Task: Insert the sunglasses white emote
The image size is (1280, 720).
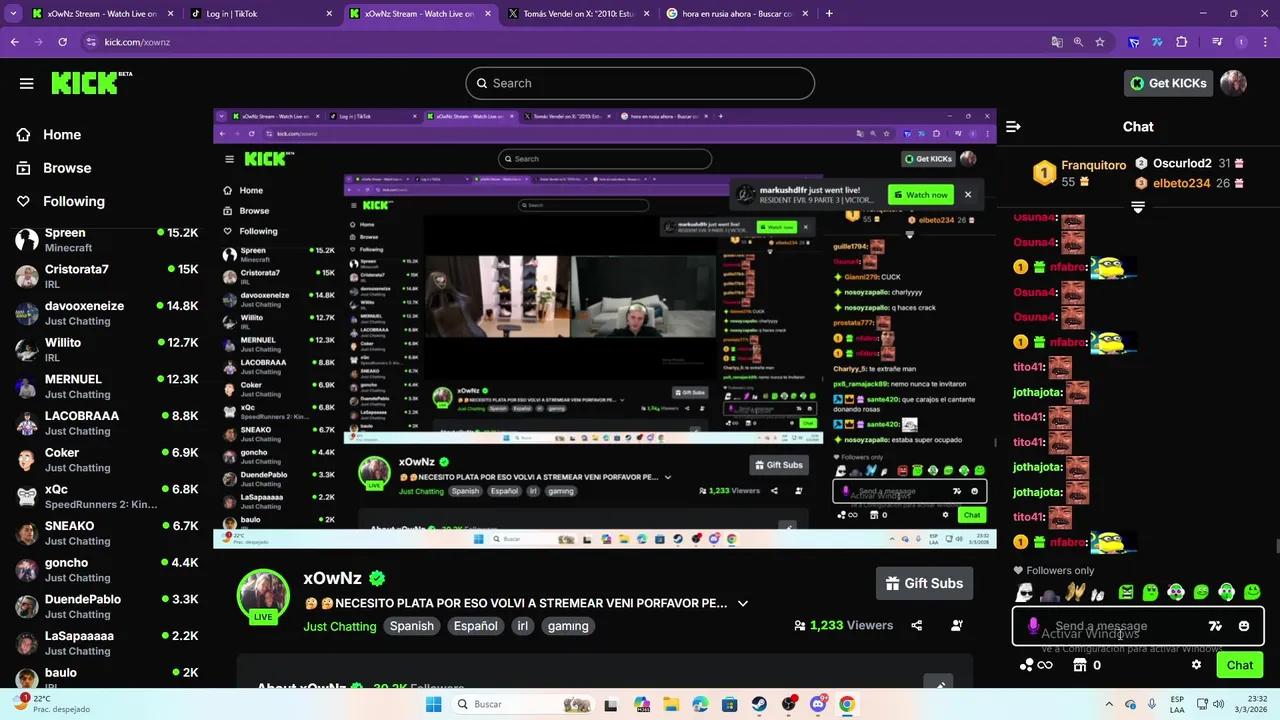Action: (x=1024, y=593)
